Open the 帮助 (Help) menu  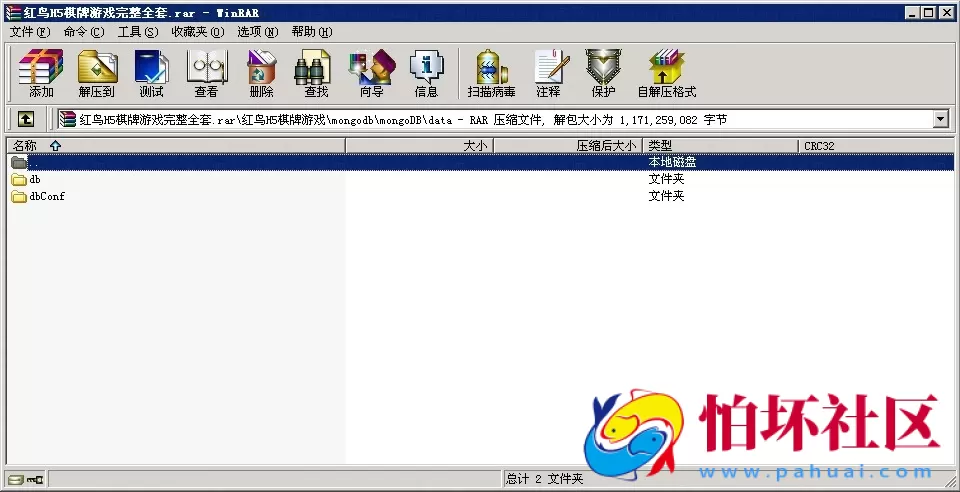click(312, 32)
